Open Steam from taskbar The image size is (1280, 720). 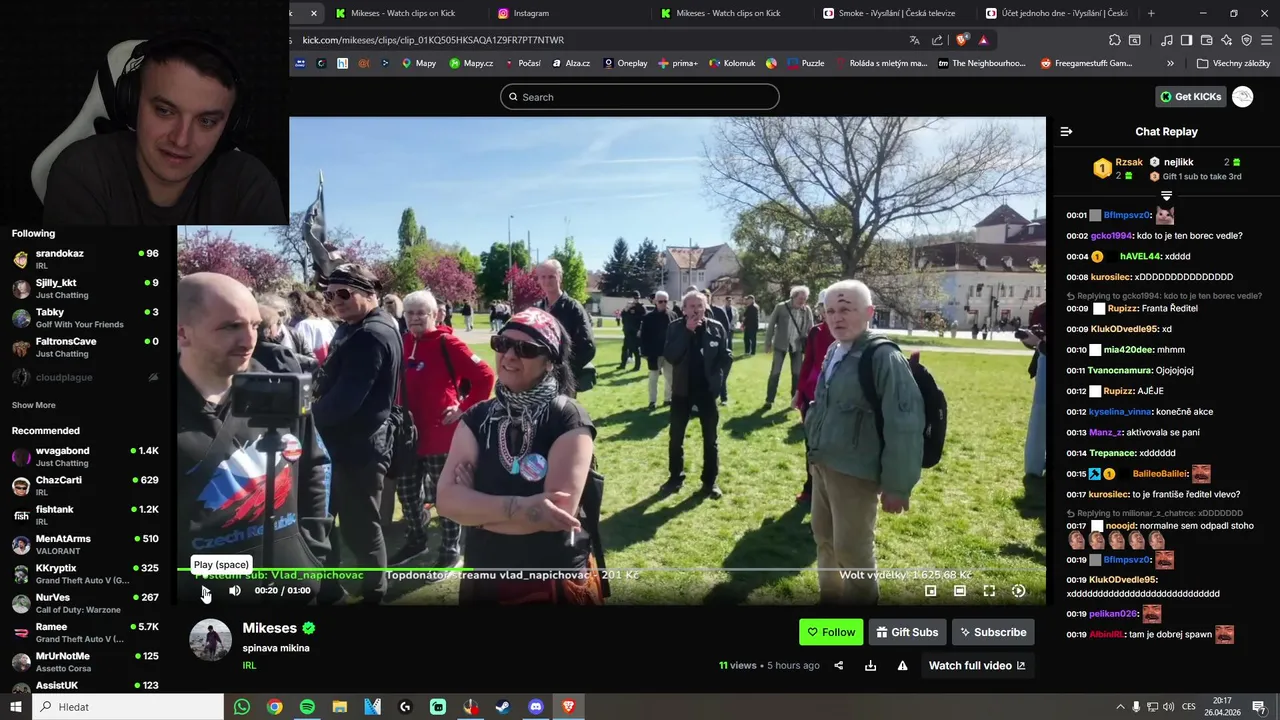[503, 707]
